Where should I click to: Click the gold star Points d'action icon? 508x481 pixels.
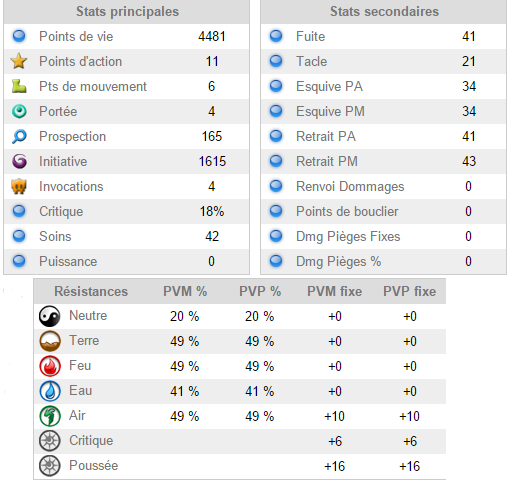click(19, 61)
